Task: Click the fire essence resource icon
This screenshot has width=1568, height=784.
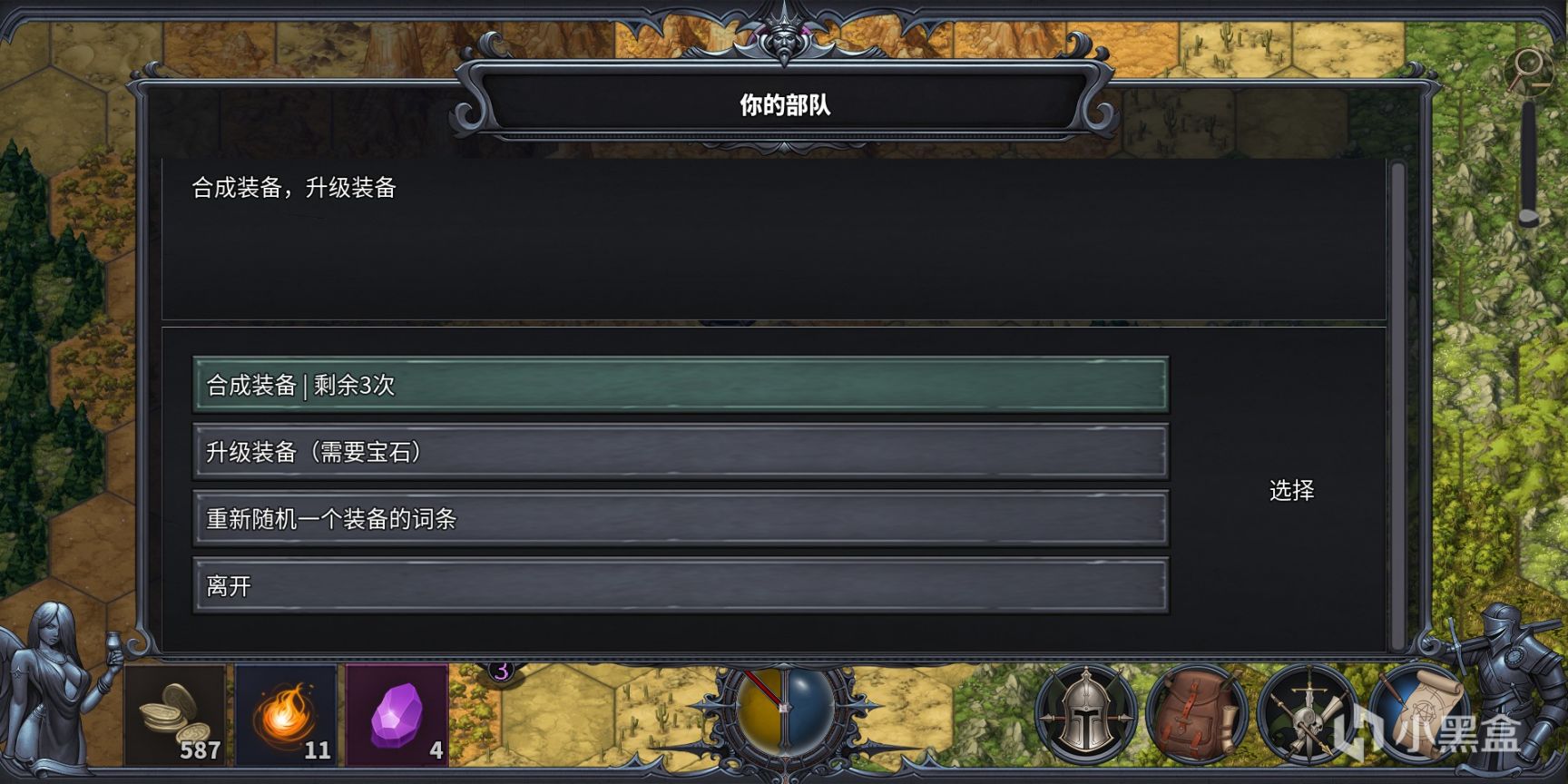Action: tap(286, 715)
